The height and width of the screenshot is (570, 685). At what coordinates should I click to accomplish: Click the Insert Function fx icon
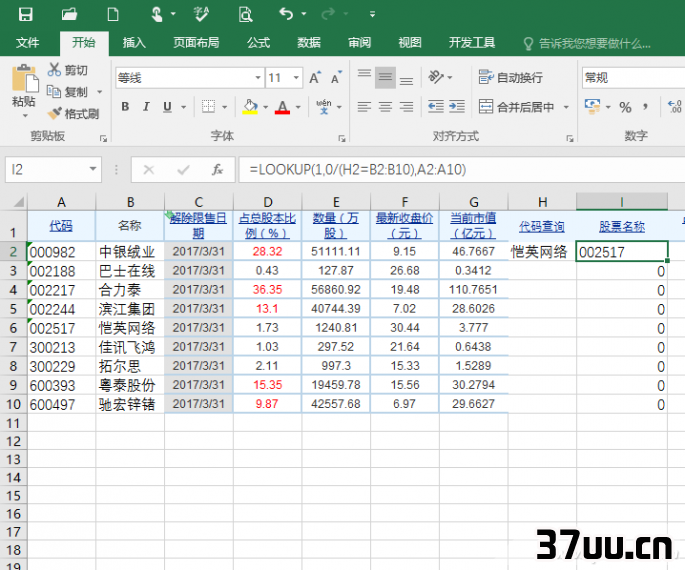[x=217, y=169]
